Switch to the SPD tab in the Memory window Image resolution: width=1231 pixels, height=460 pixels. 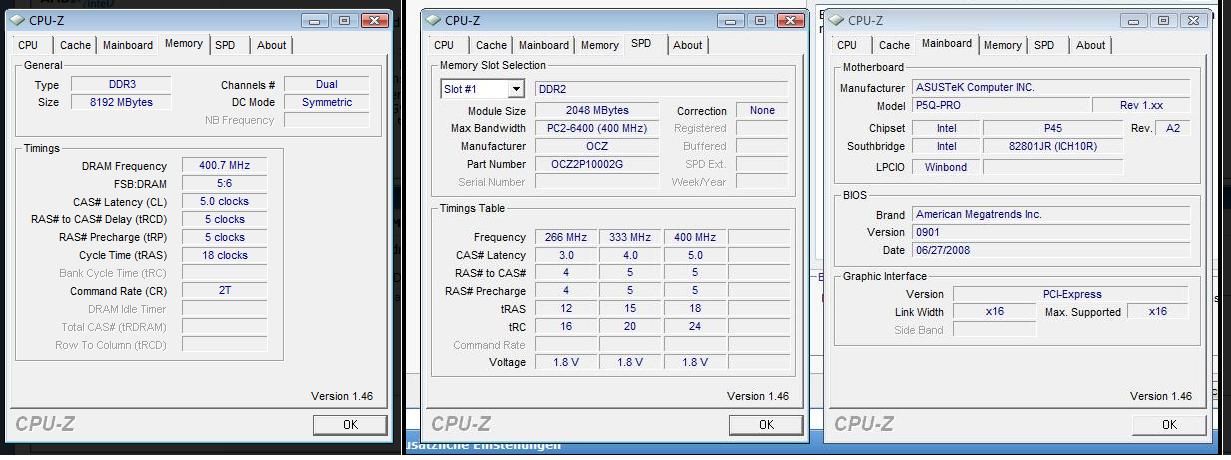[x=226, y=45]
